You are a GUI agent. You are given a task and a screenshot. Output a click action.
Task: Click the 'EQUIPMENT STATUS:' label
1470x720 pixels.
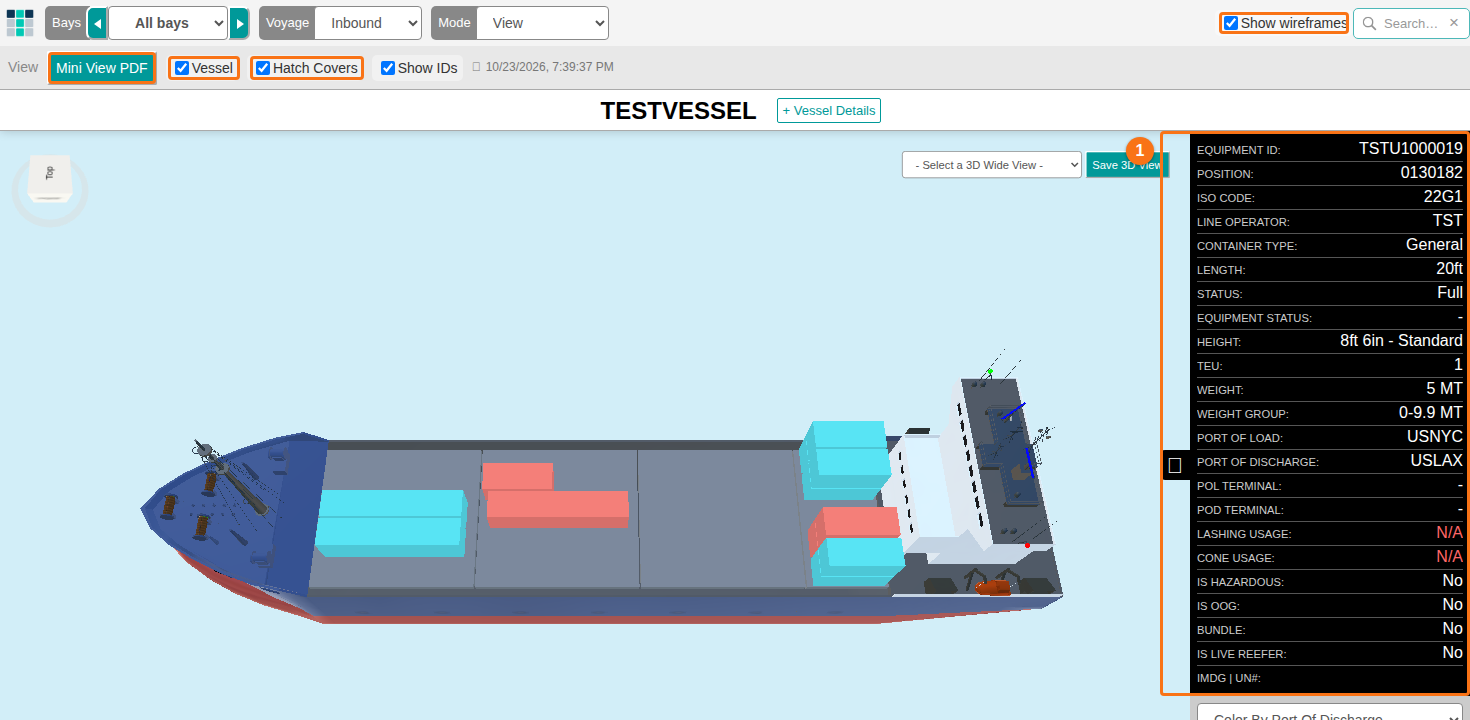pyautogui.click(x=1254, y=319)
